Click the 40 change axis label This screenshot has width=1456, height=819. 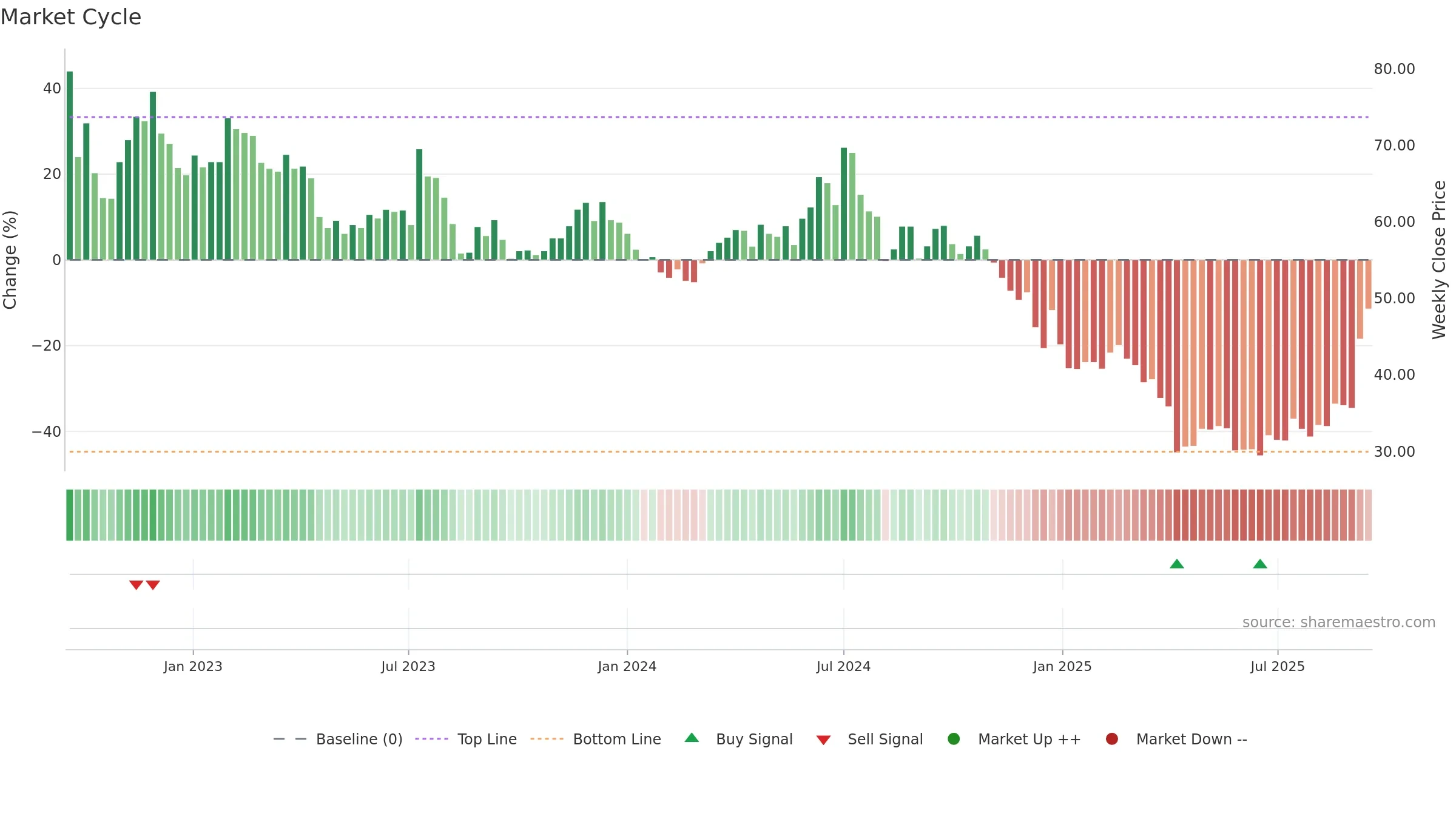point(52,88)
